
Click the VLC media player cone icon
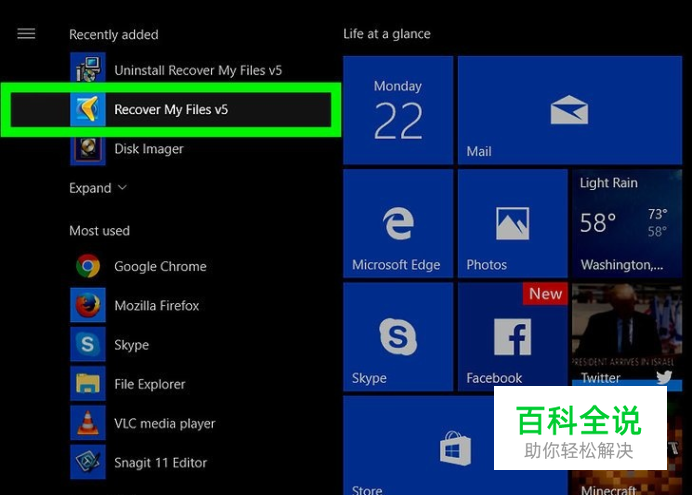click(x=88, y=423)
